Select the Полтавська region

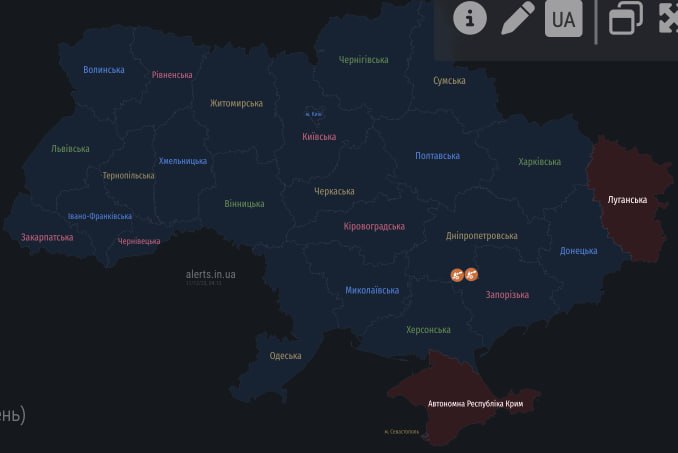pyautogui.click(x=437, y=156)
